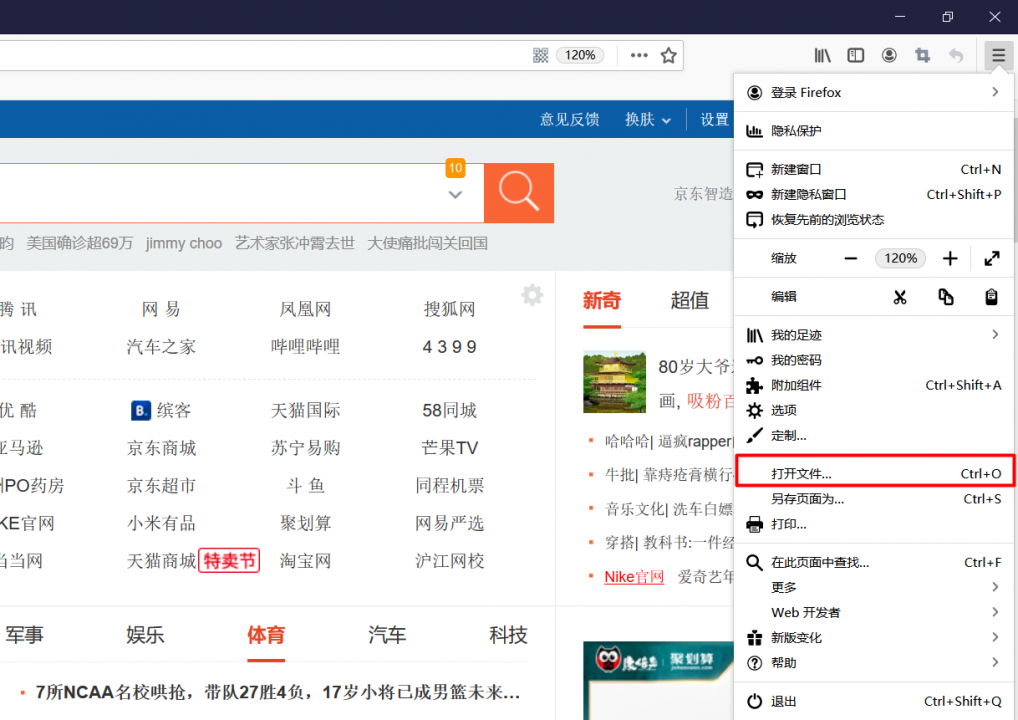
Task: Click the 意见反馈 link
Action: click(x=569, y=119)
